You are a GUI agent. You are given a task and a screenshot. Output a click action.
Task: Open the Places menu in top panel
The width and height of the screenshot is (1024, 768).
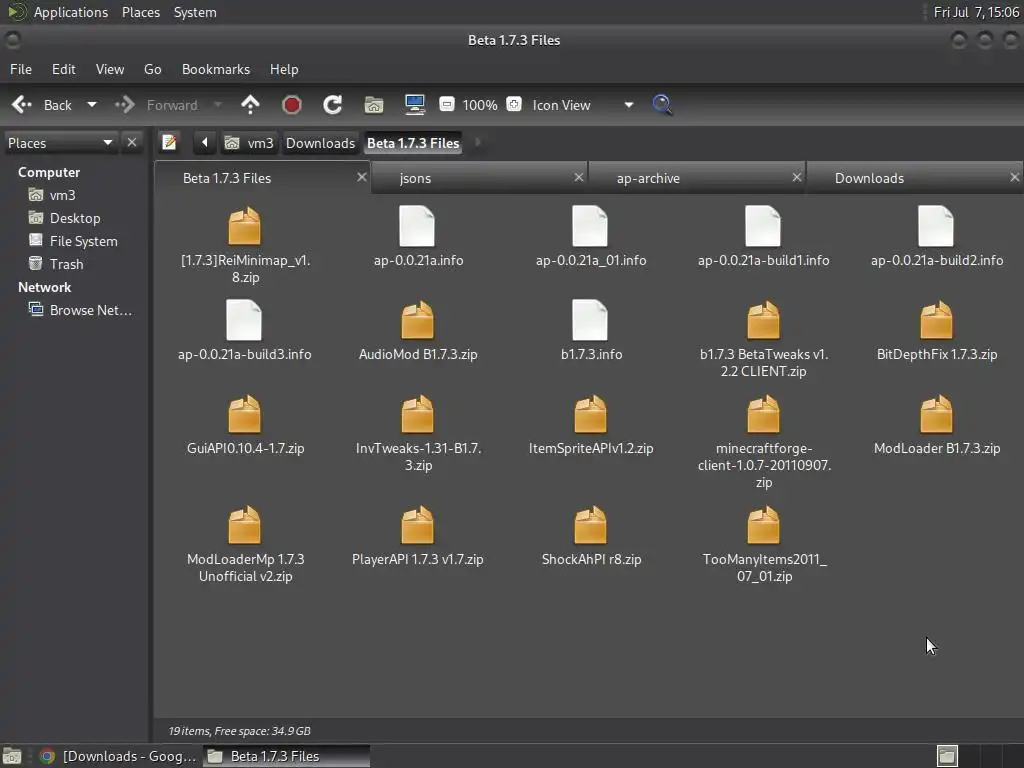[140, 12]
